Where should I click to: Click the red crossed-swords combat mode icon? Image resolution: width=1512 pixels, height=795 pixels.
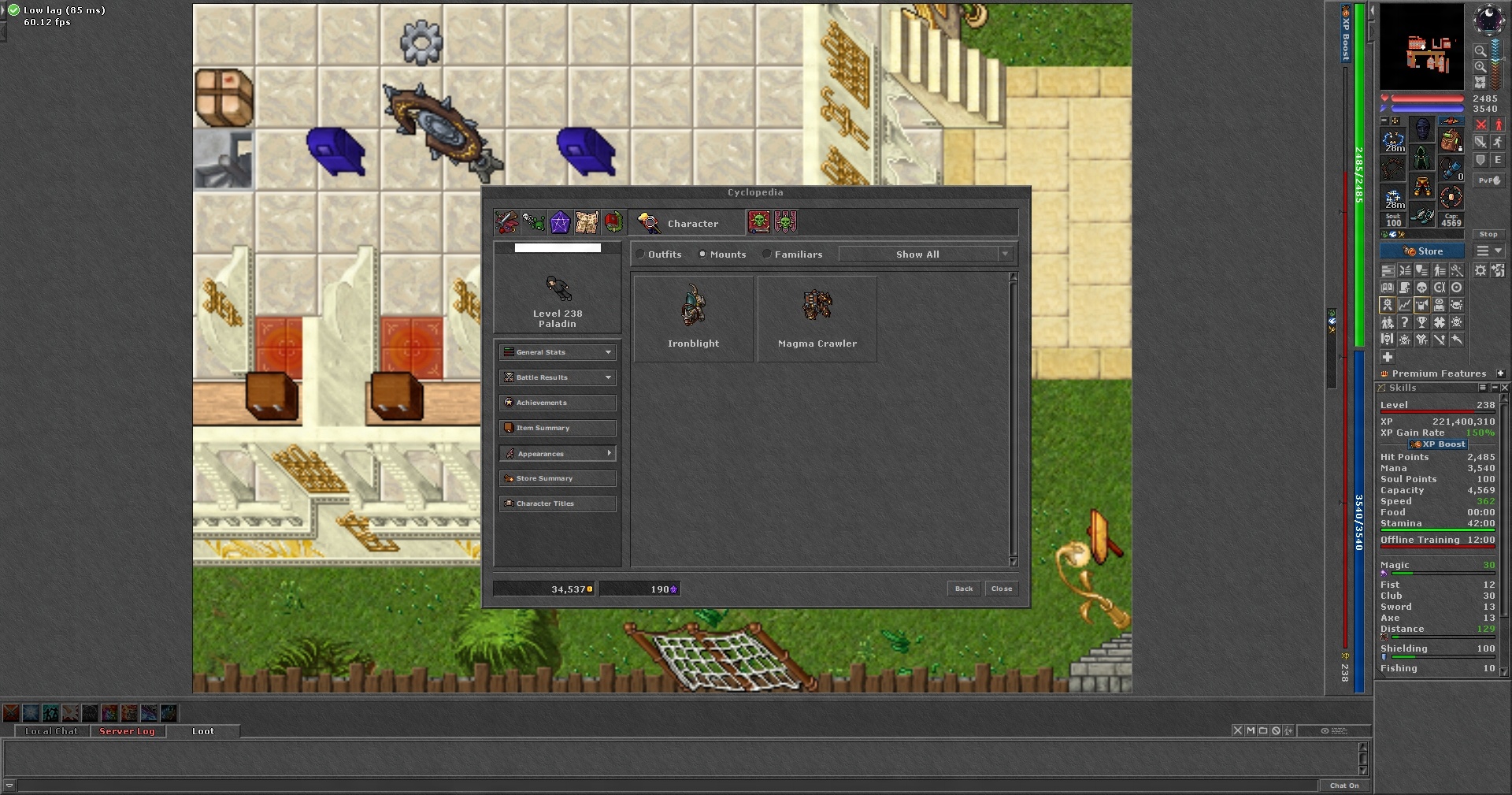[1481, 124]
